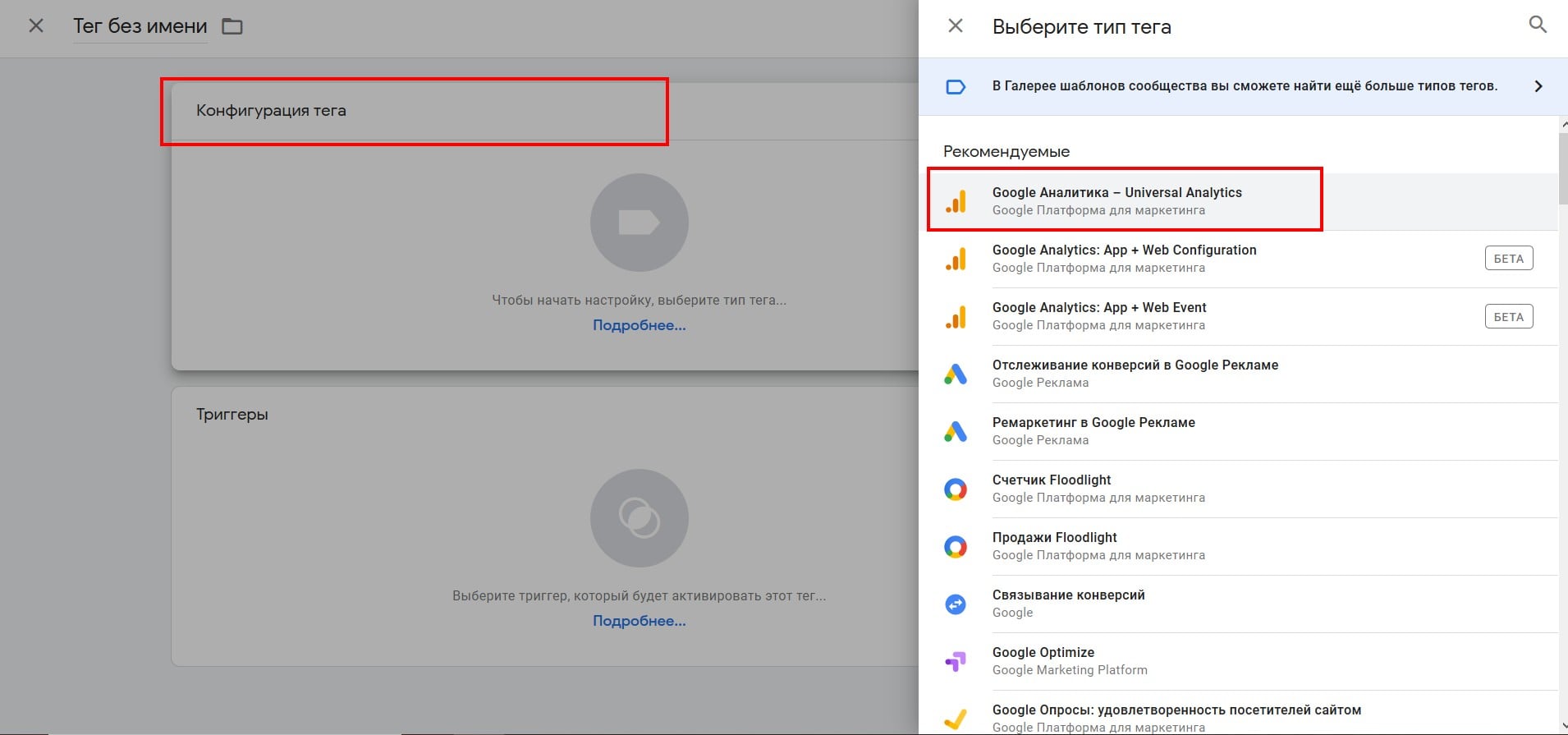This screenshot has width=1568, height=735.
Task: Click the search magnifier in tag type panel
Action: click(1537, 25)
